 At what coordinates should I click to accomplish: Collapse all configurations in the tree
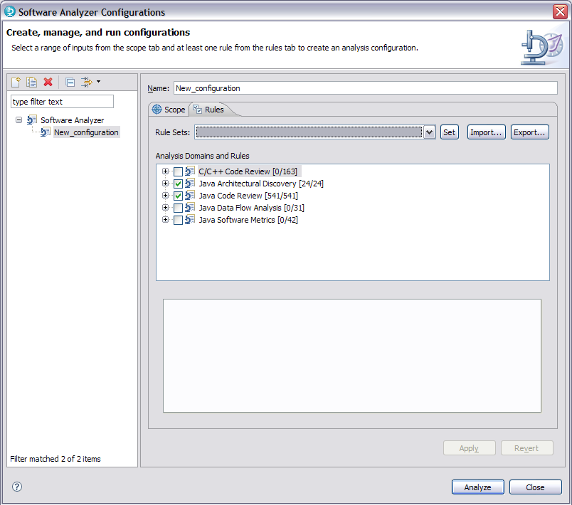point(70,82)
